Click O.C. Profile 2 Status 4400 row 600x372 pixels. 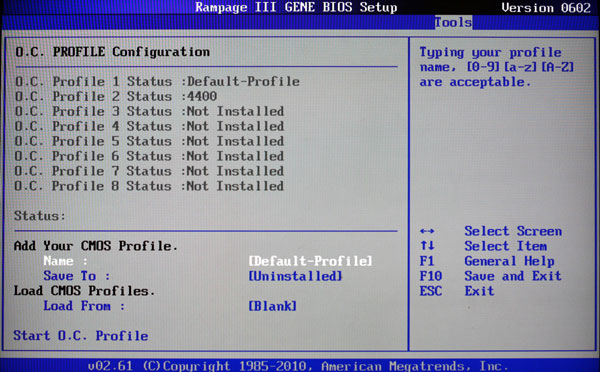116,96
